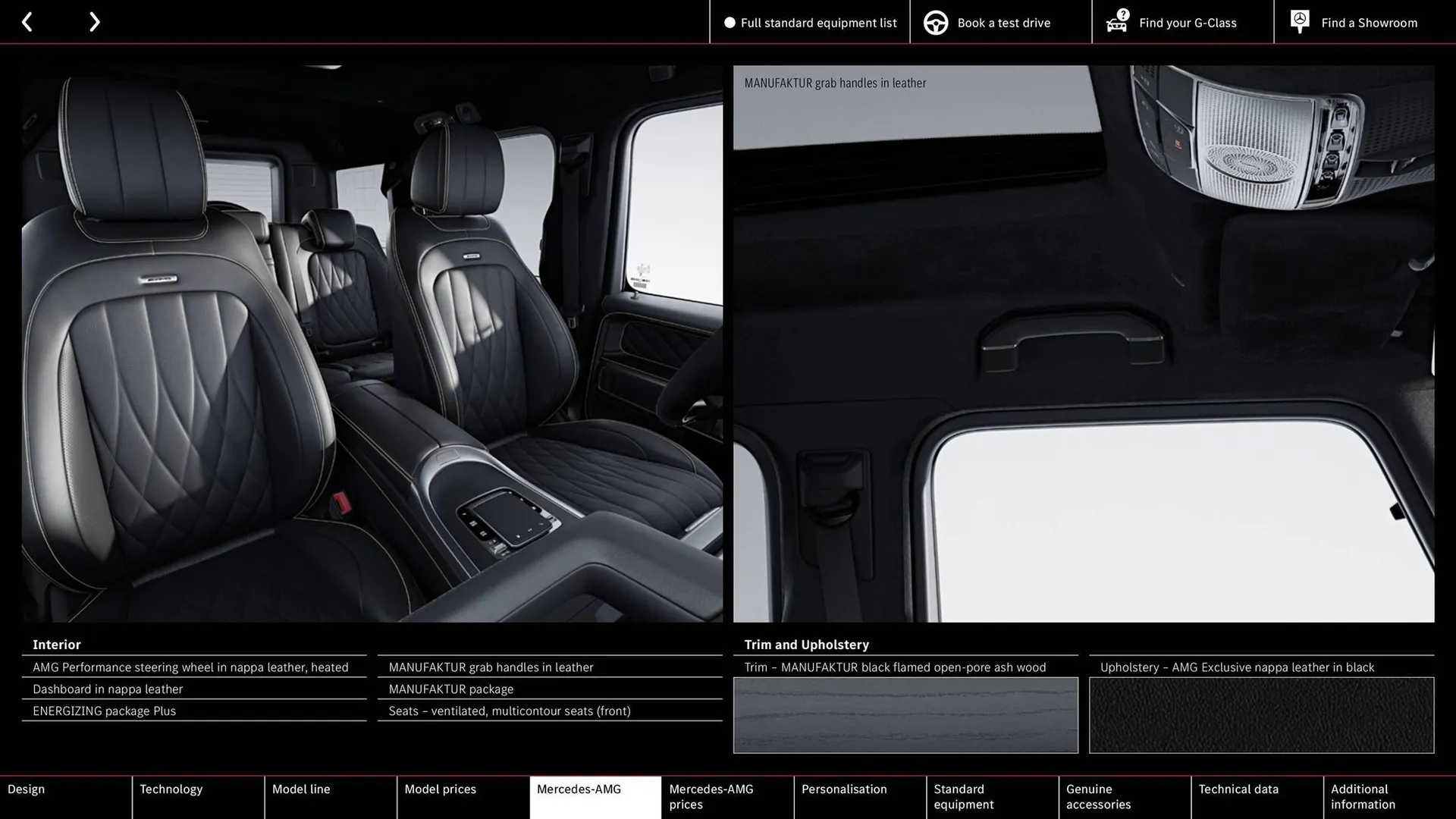Select black flamed open-pore ash wood swatch
The width and height of the screenshot is (1456, 819).
905,715
